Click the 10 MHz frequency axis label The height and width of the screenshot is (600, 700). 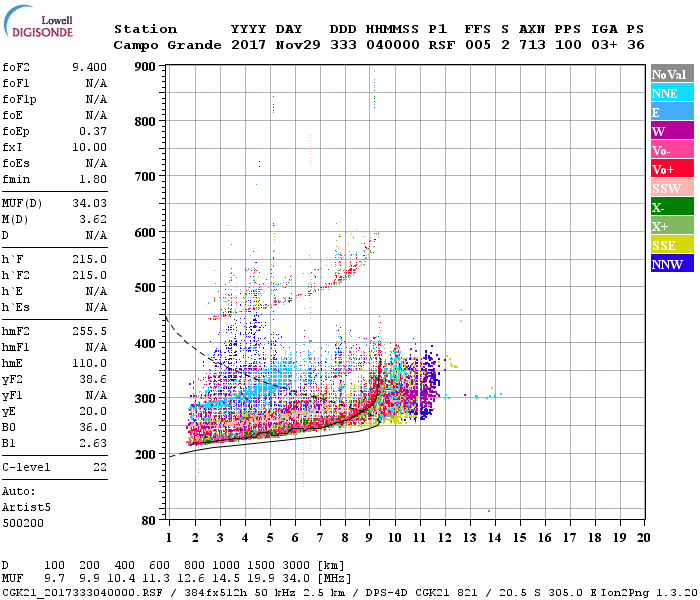(395, 538)
